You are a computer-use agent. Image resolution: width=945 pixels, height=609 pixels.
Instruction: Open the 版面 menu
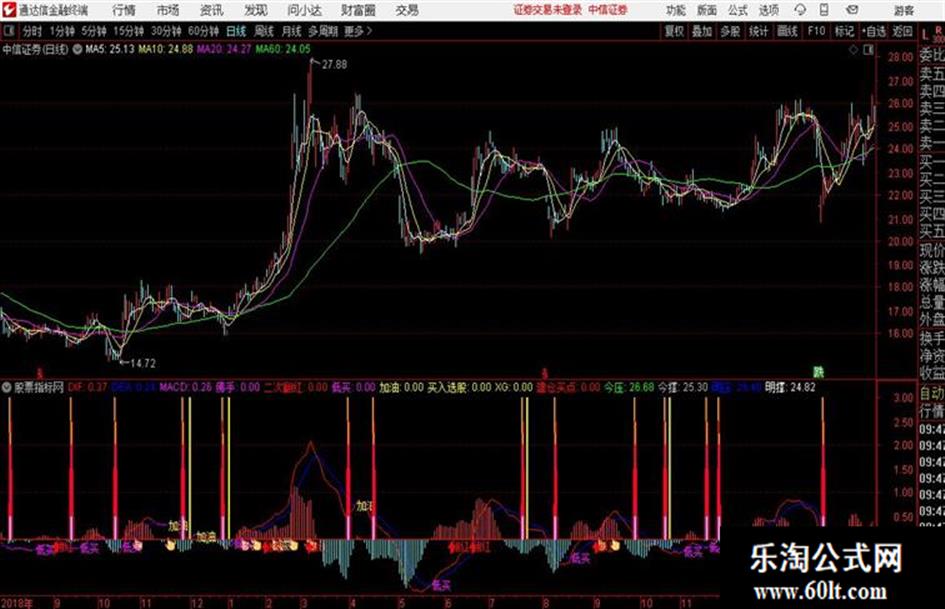[x=706, y=10]
